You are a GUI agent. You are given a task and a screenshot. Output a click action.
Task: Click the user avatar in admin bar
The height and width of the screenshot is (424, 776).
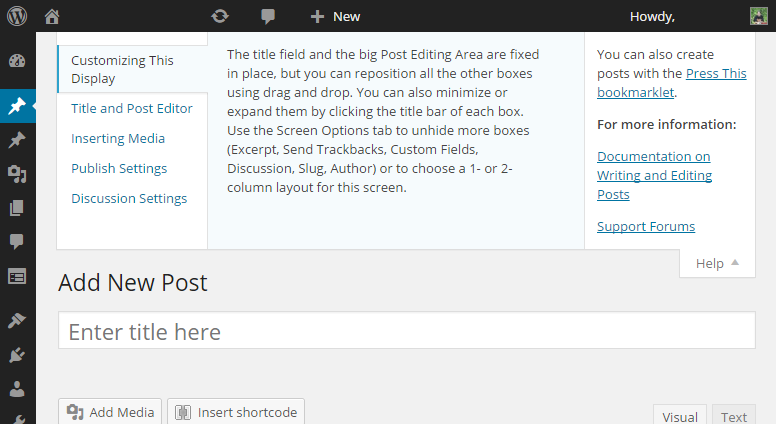[x=759, y=16]
